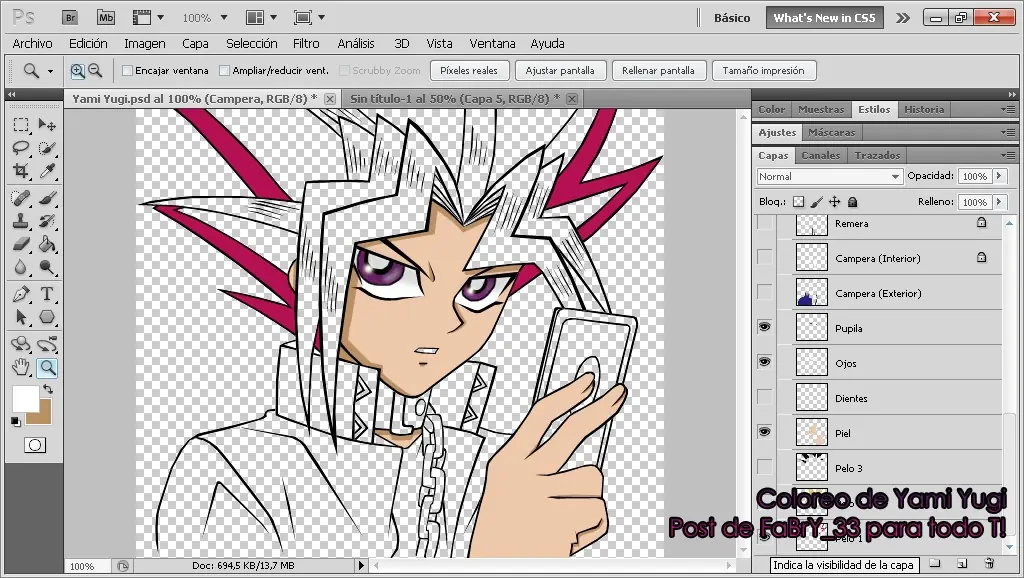Click the Ajustar pantalla button

coord(560,70)
